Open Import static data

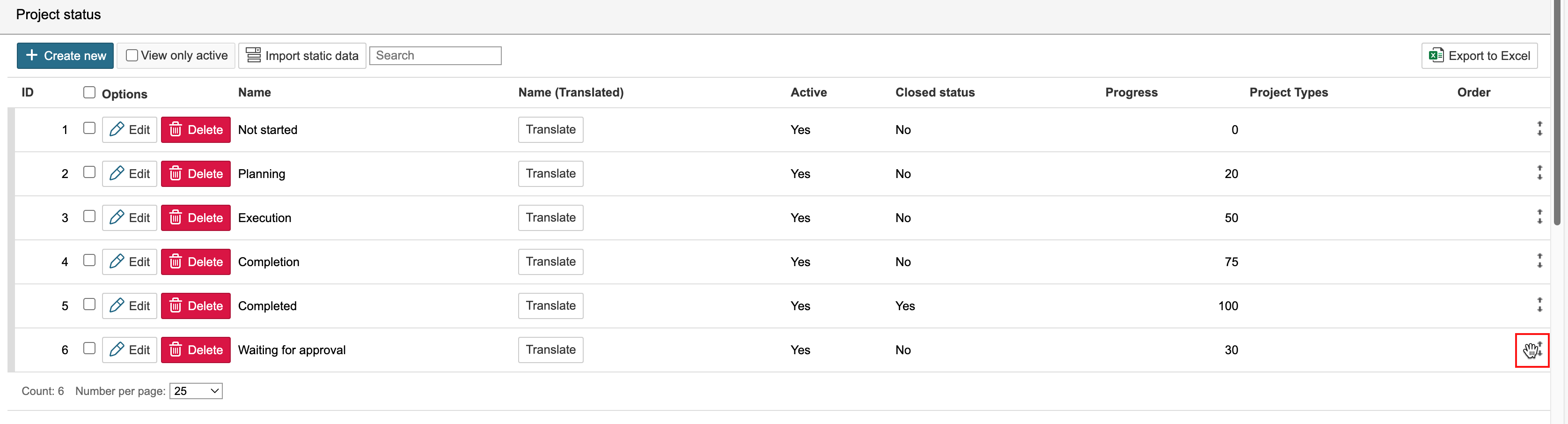(x=302, y=56)
